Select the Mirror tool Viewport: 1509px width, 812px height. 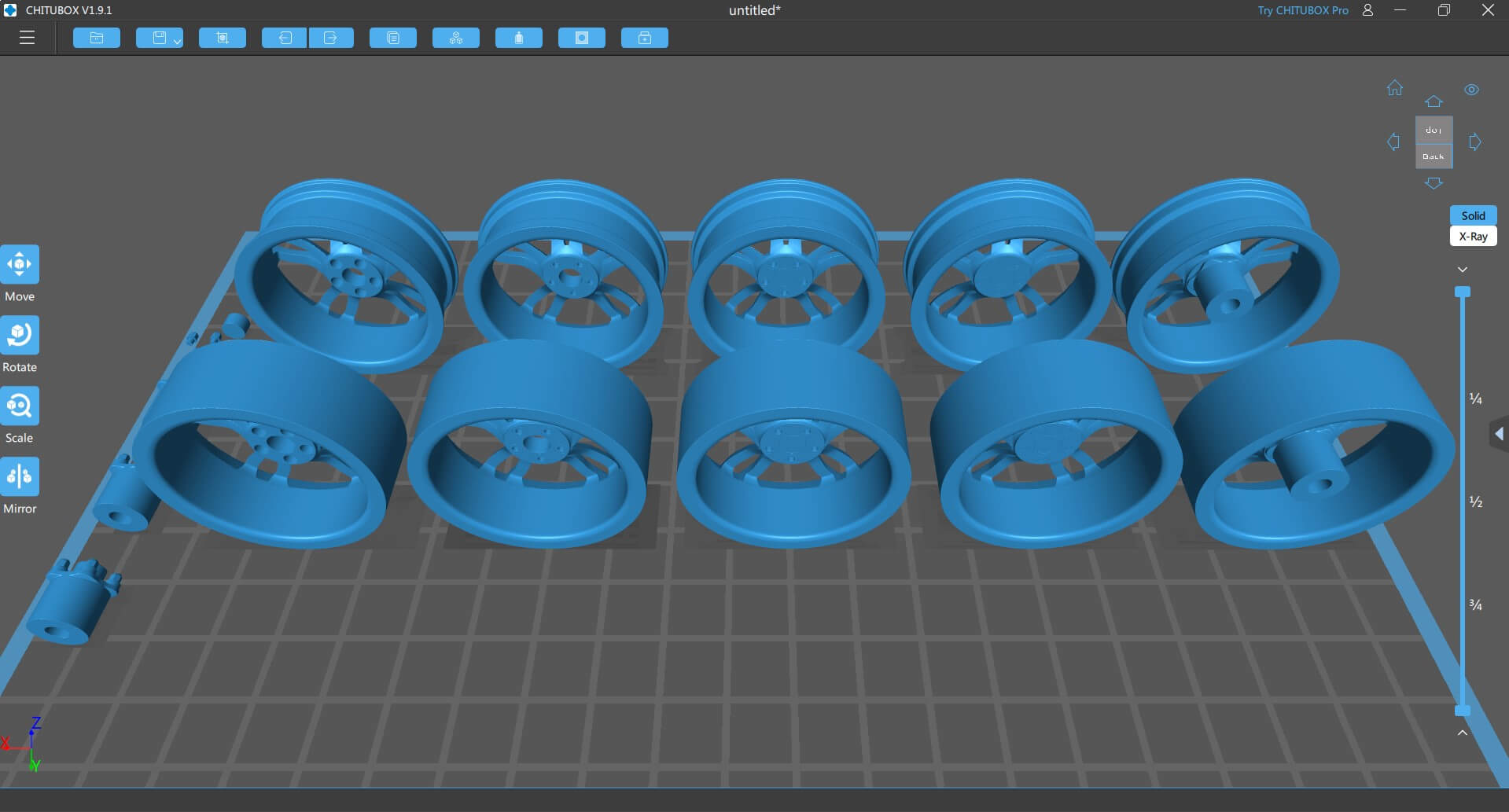(20, 477)
